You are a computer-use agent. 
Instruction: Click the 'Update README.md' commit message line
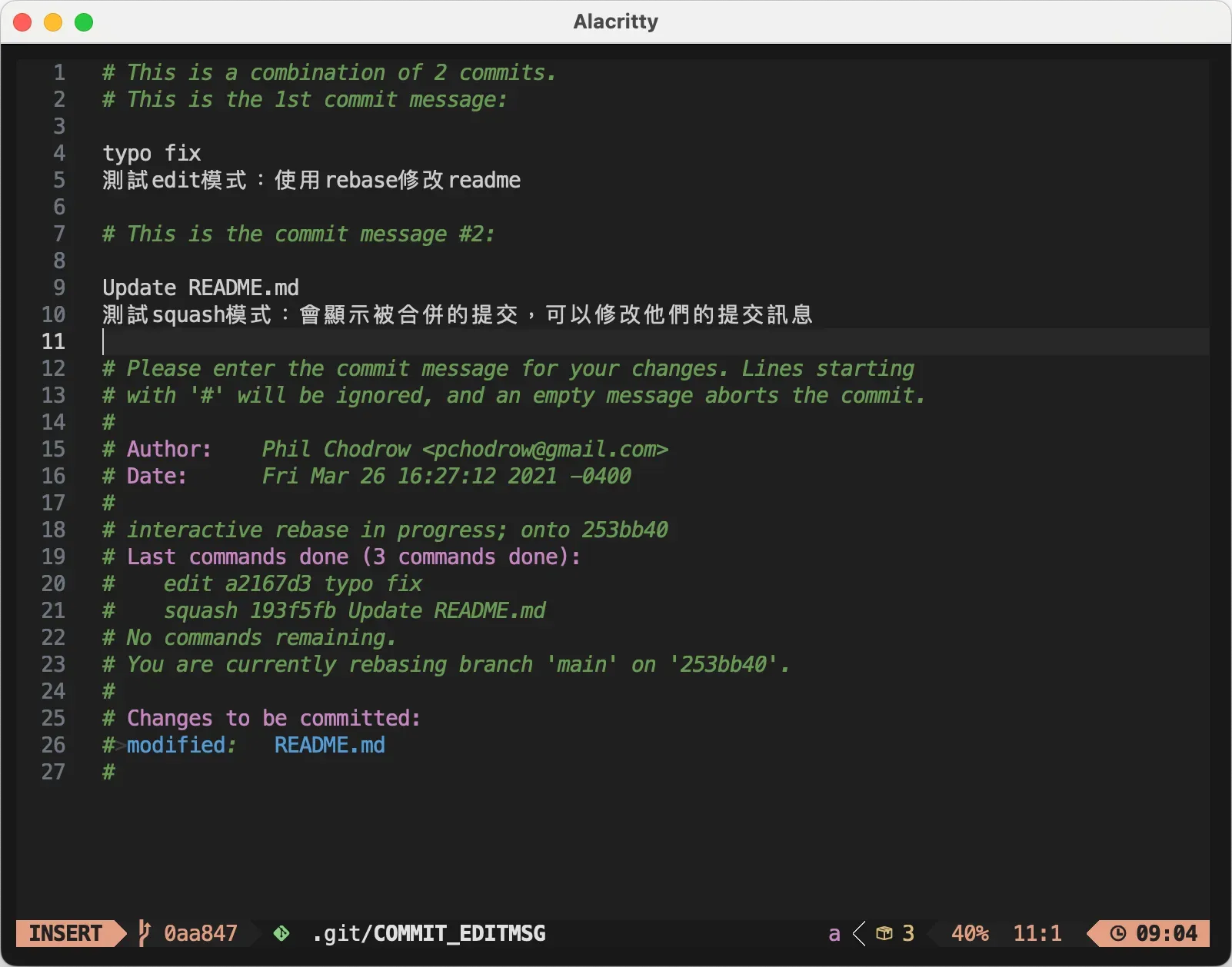pos(201,287)
